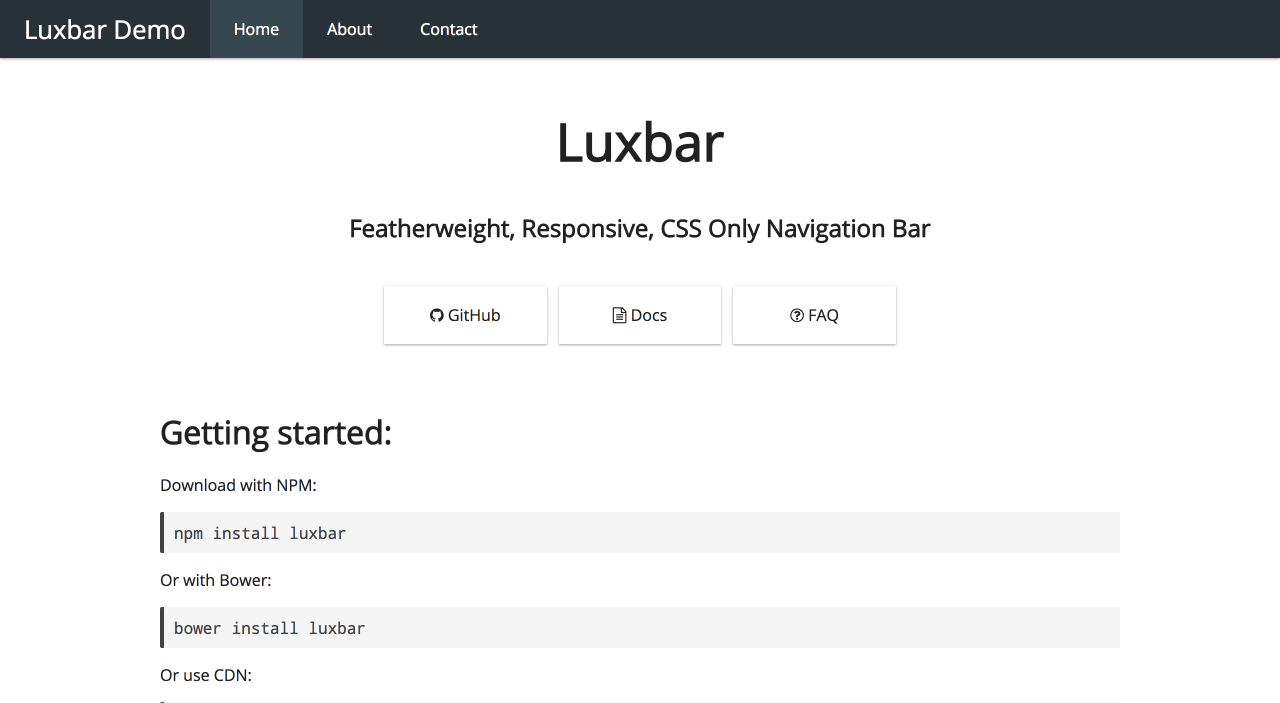Click the Download with NPM label
The height and width of the screenshot is (703, 1280).
point(238,485)
